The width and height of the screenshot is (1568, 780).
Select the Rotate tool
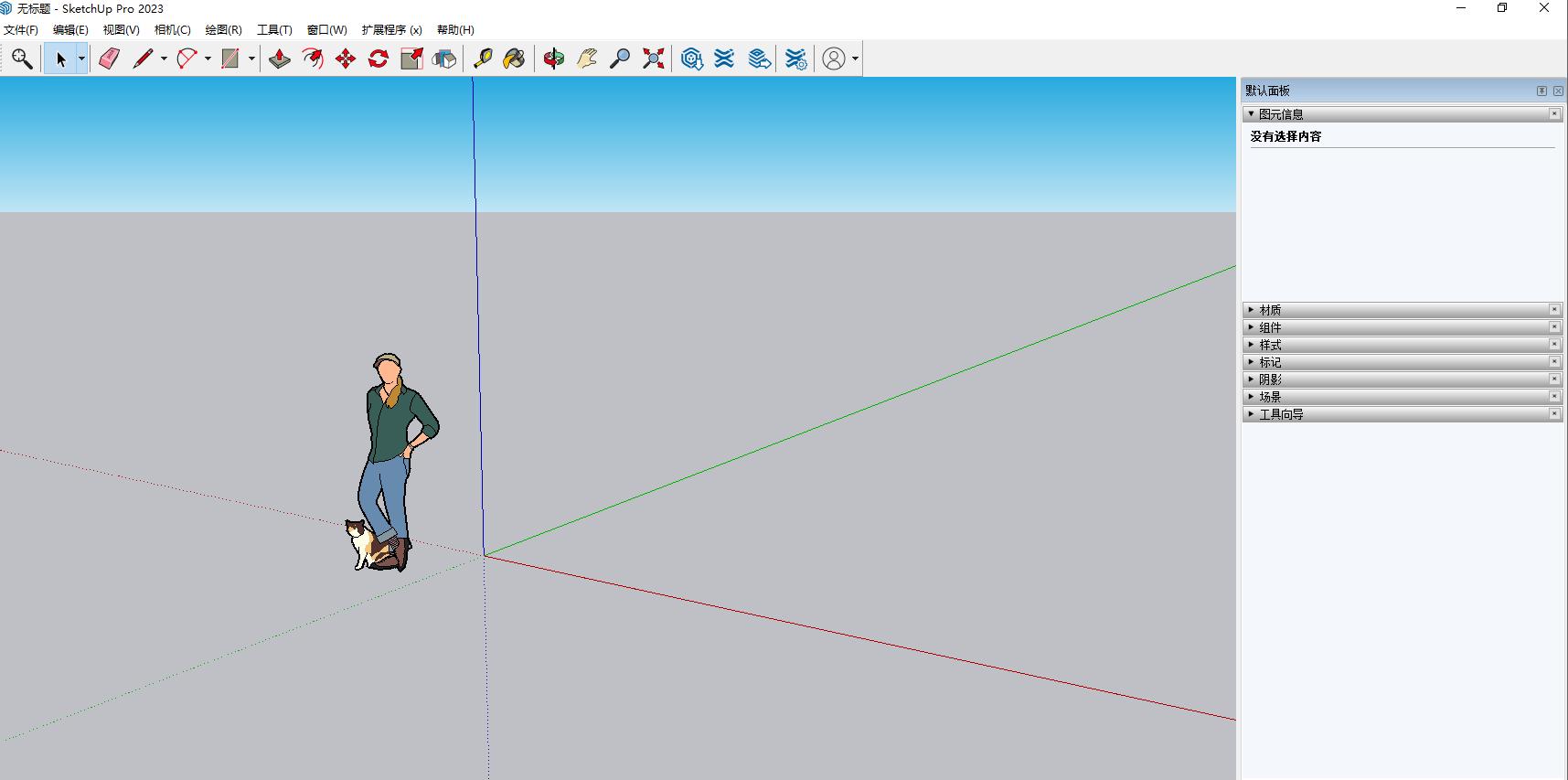coord(379,59)
